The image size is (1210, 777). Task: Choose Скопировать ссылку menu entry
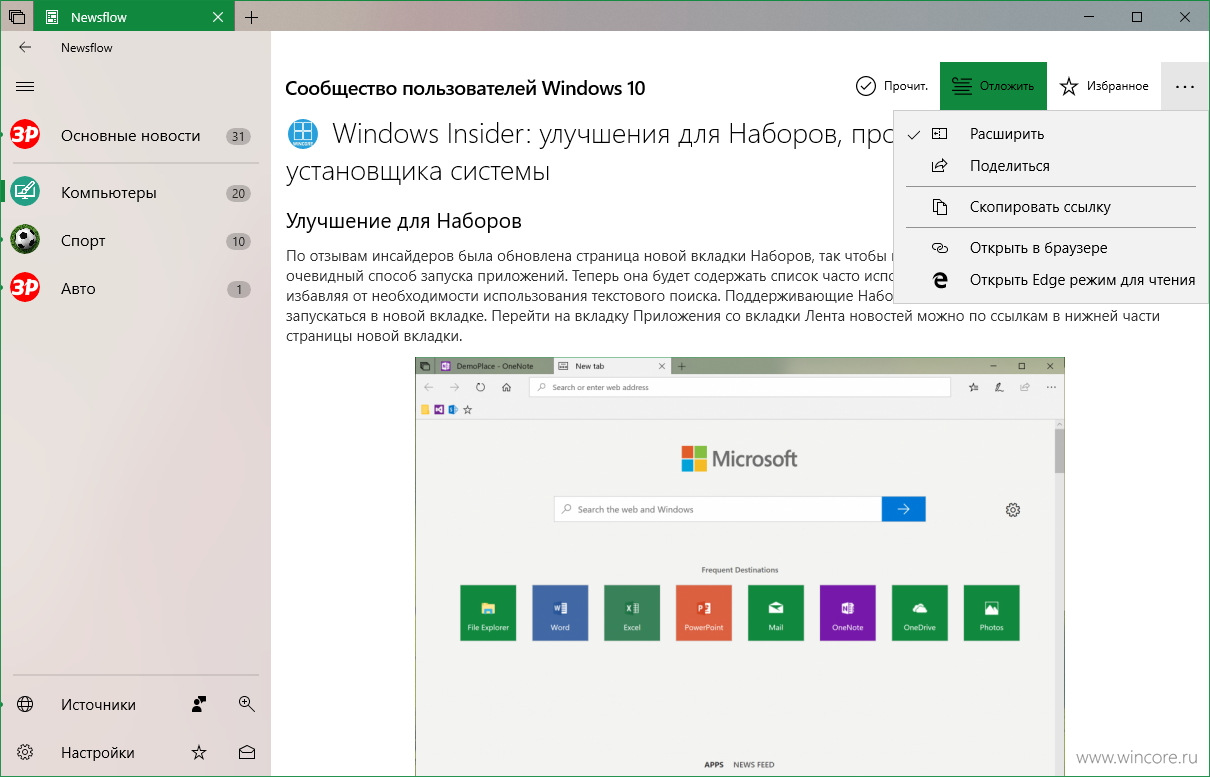click(x=1051, y=207)
